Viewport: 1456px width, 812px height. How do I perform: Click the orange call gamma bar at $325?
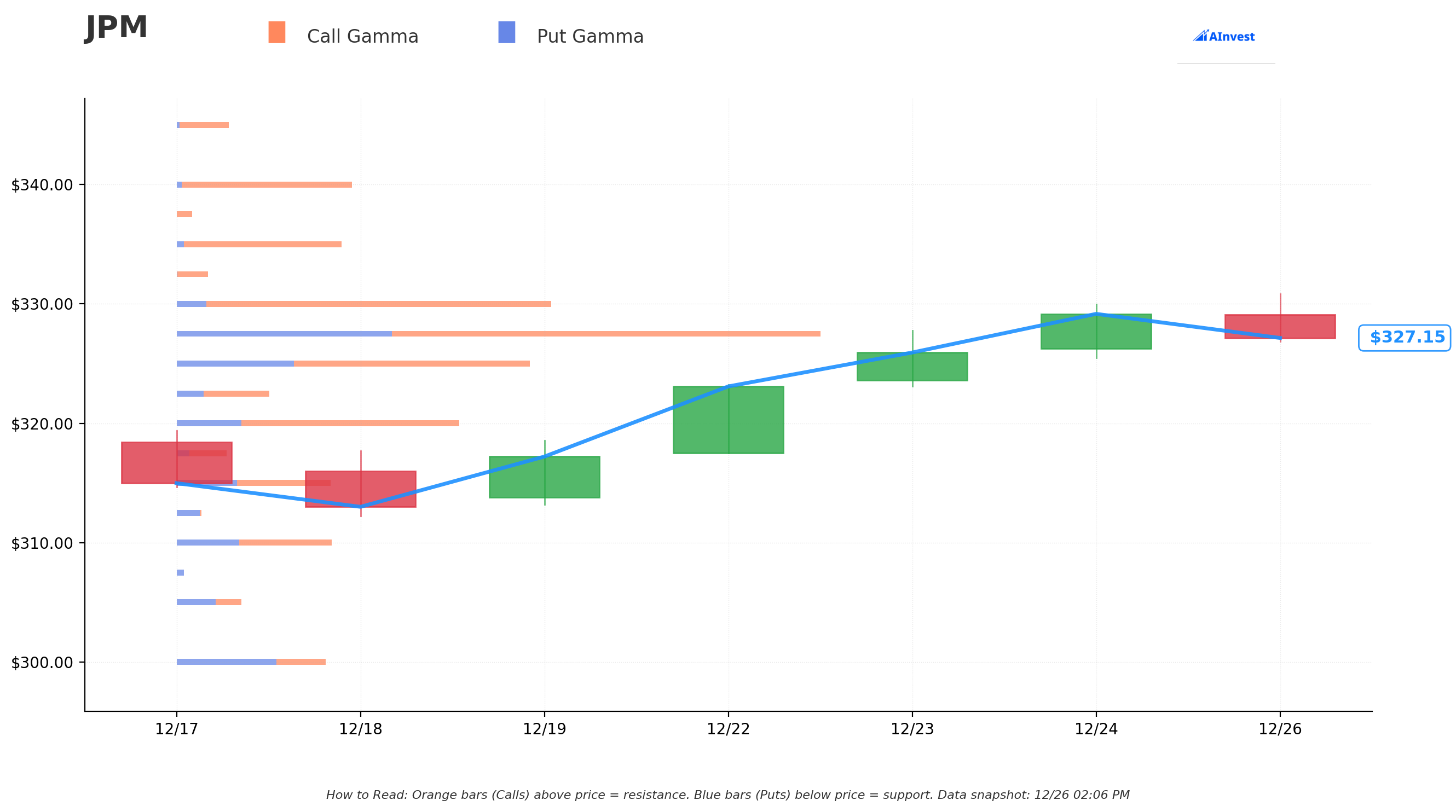pos(412,363)
